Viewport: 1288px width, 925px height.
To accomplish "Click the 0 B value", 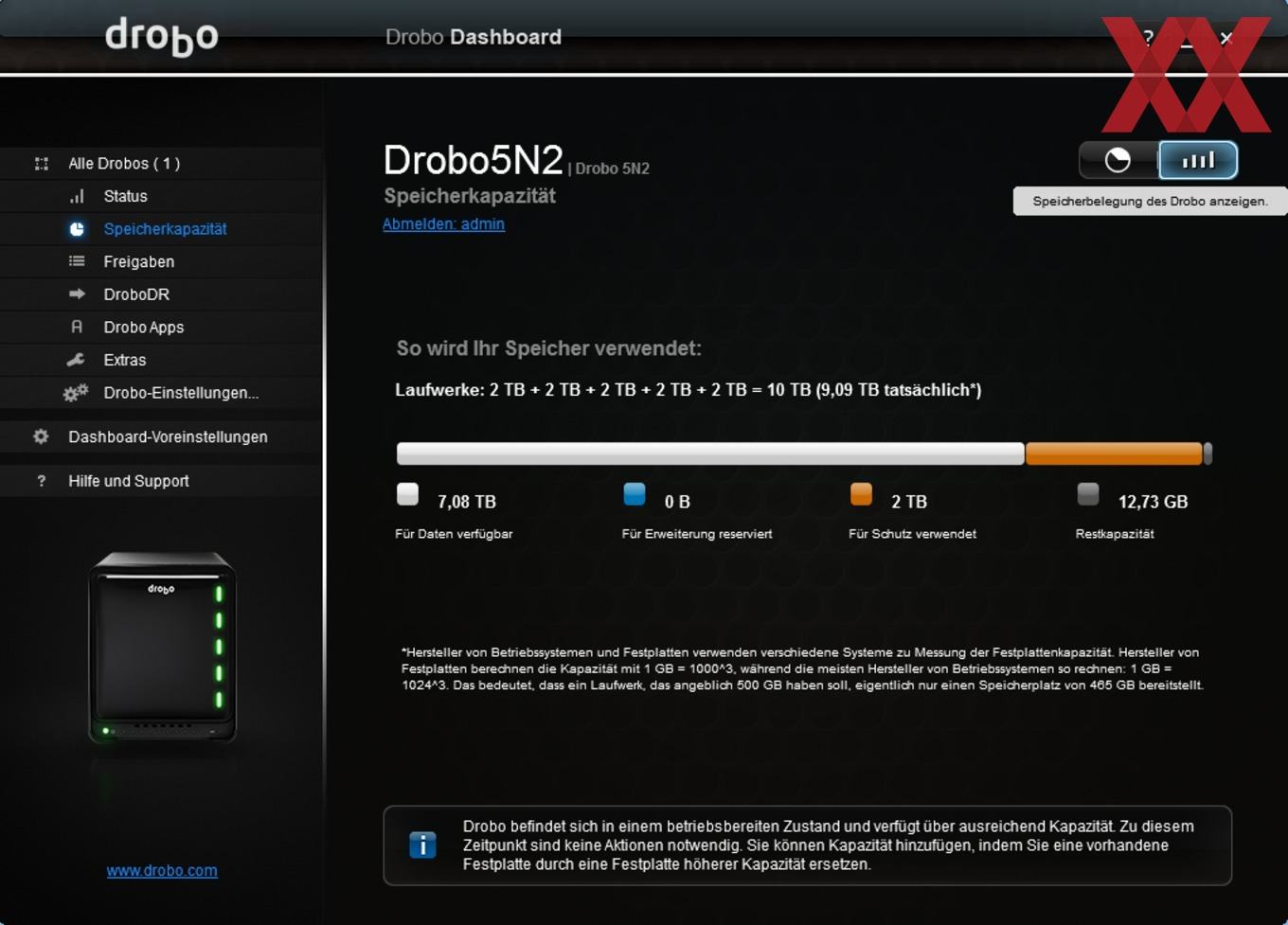I will (x=677, y=502).
